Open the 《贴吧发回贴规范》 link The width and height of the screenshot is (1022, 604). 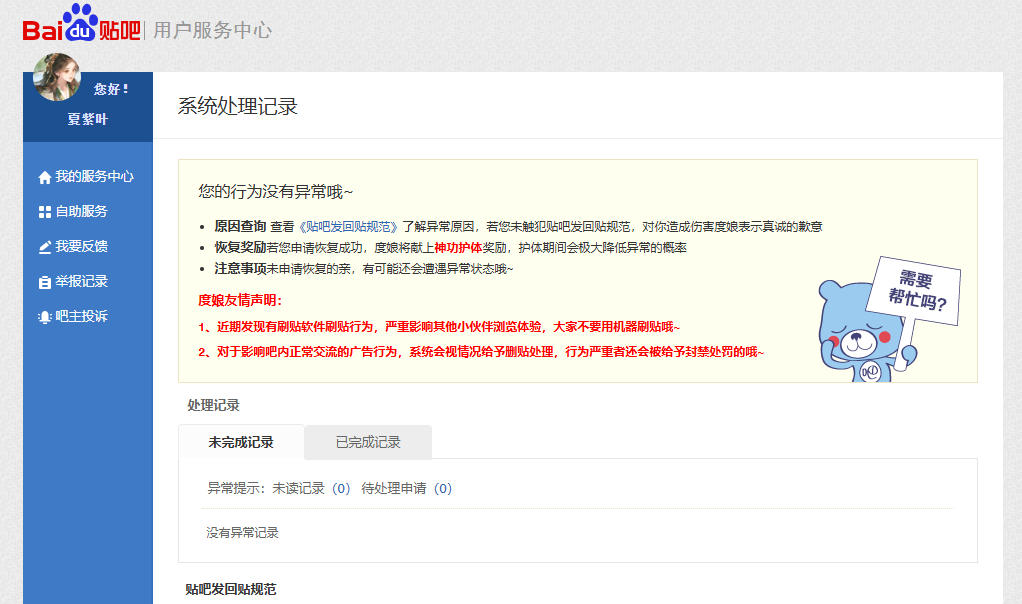(348, 227)
